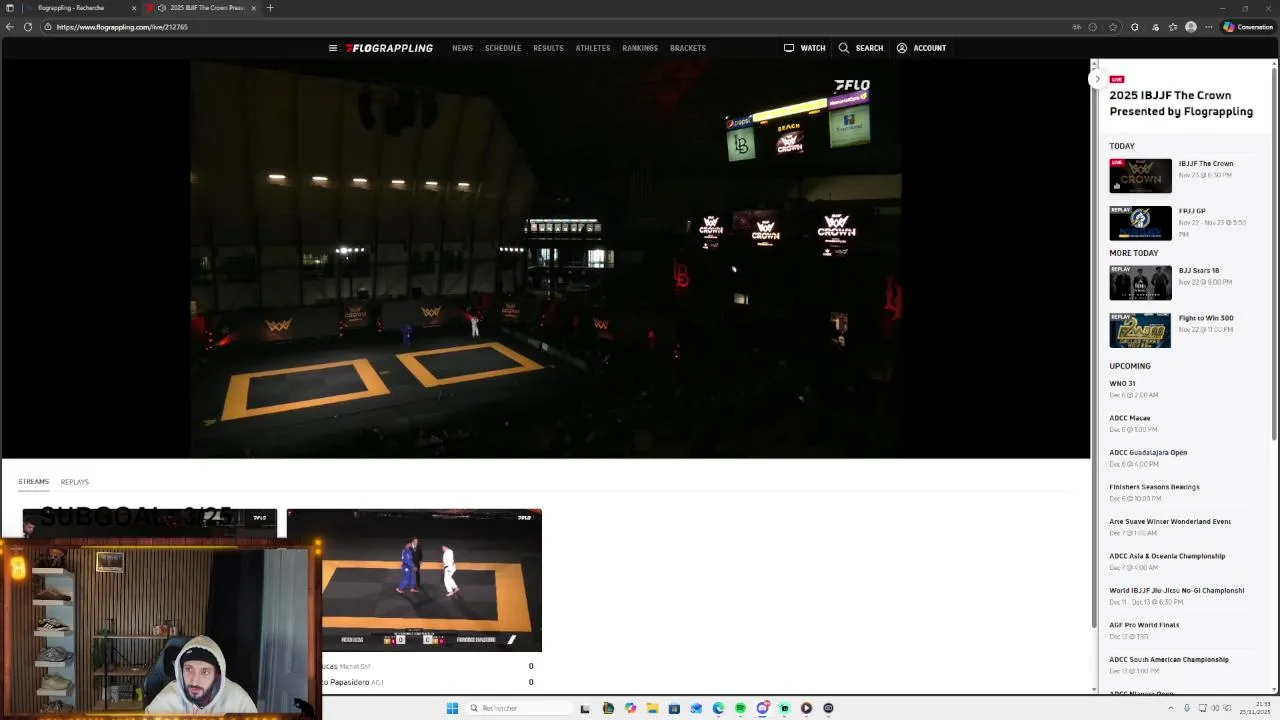Select the BJJ Stars 18 link
The height and width of the screenshot is (720, 1280).
coord(1198,270)
